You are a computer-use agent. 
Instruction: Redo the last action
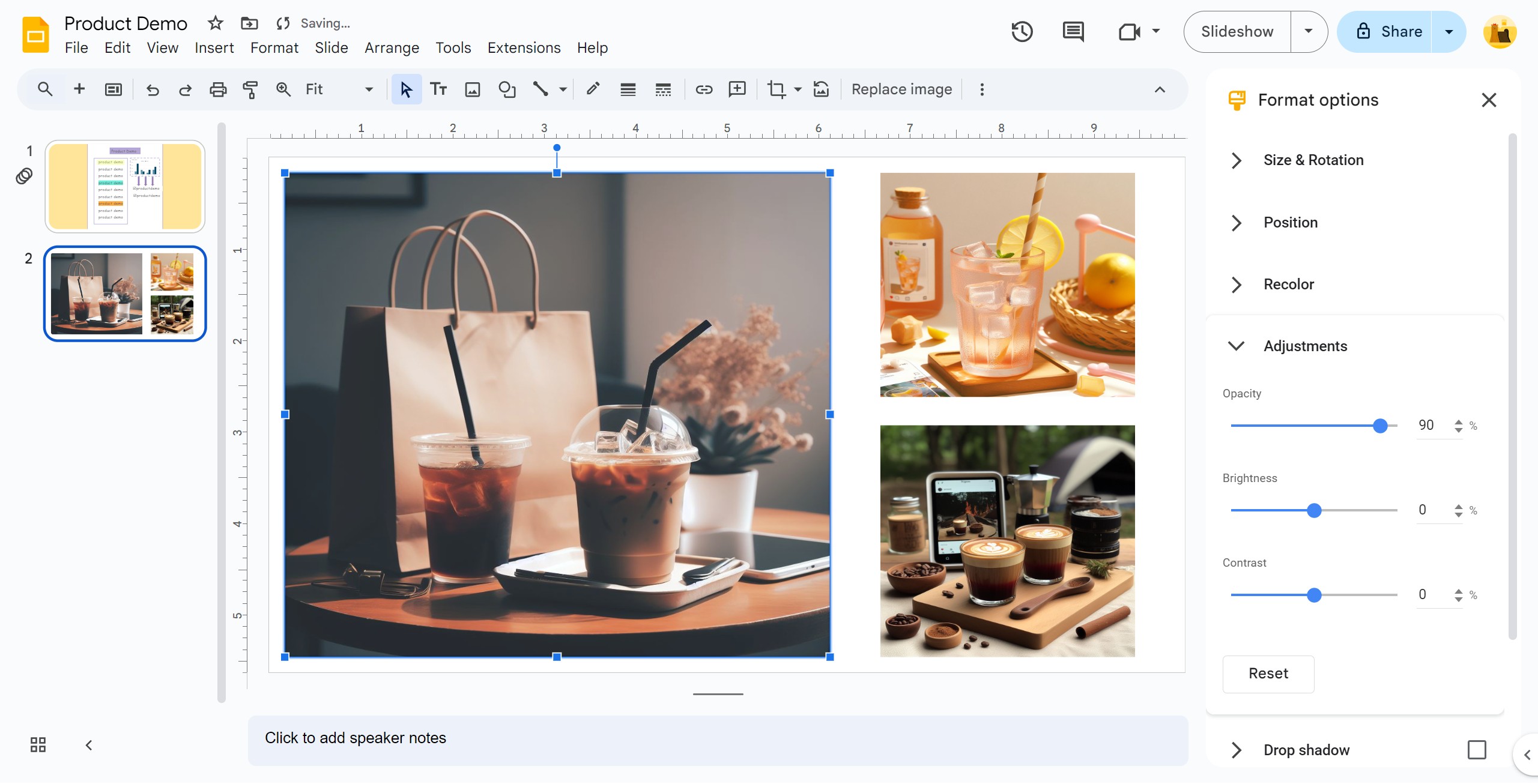pyautogui.click(x=185, y=89)
